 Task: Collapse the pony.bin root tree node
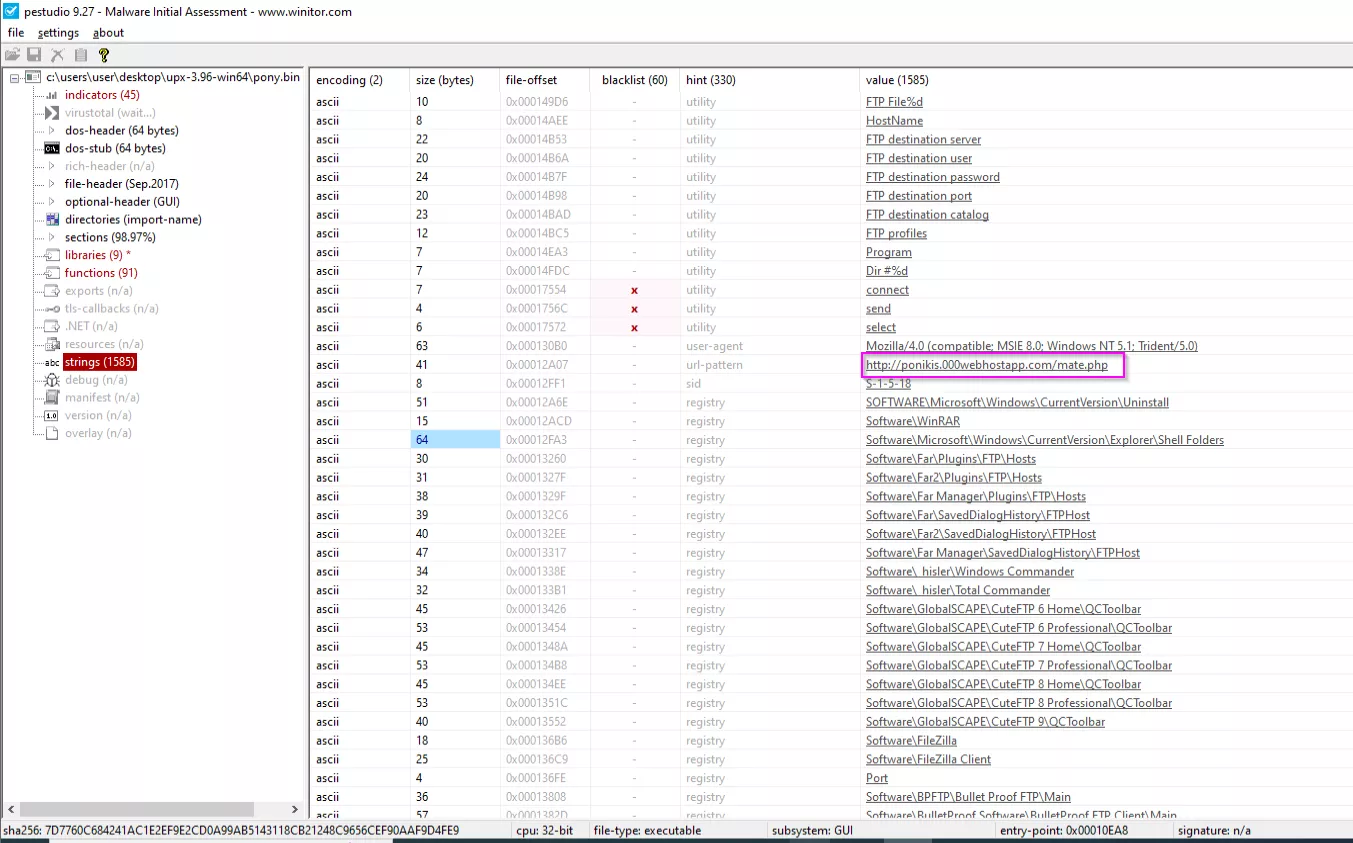tap(15, 77)
